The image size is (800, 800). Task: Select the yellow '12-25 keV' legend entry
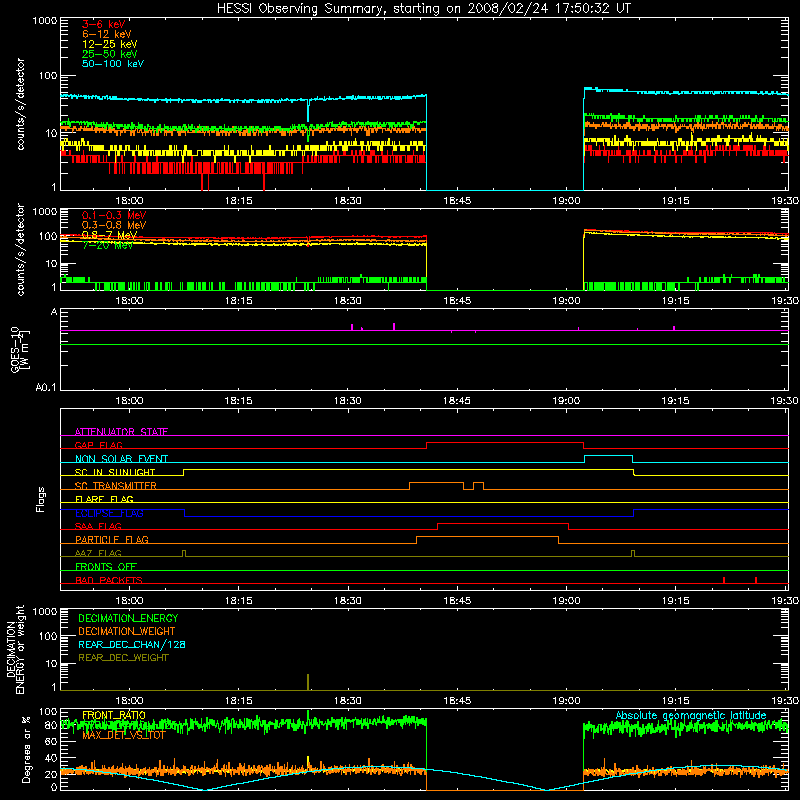click(110, 44)
